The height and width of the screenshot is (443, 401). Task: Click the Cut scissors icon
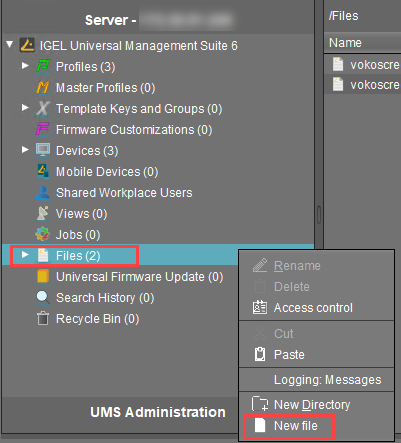coord(260,333)
